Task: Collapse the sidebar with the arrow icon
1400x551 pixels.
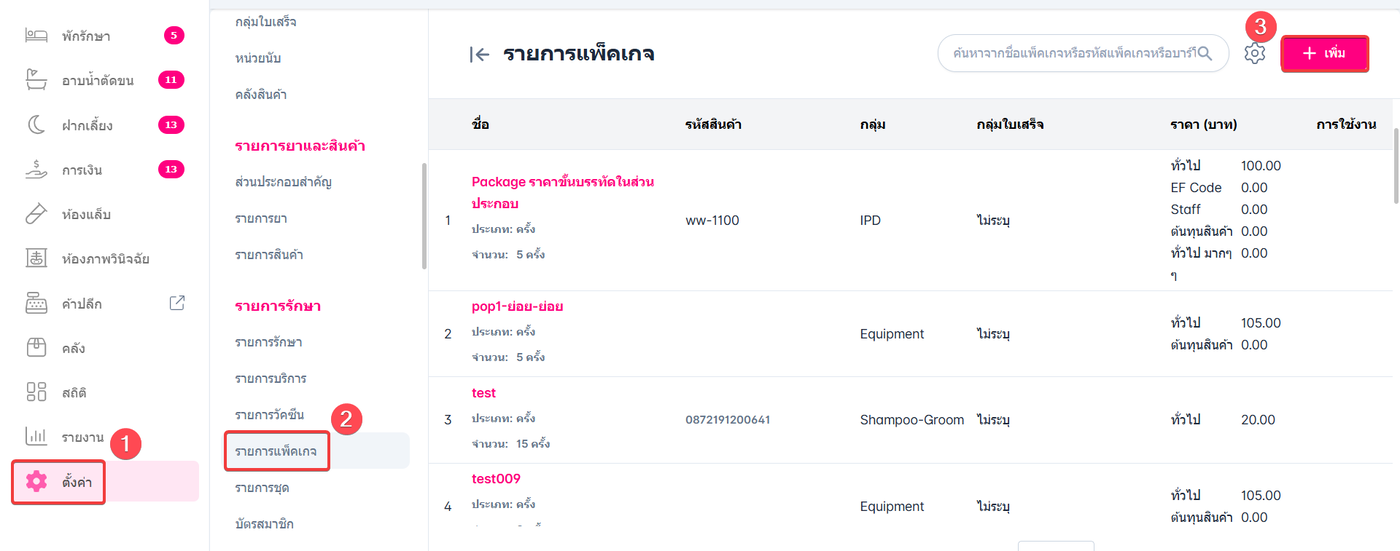Action: click(x=479, y=55)
